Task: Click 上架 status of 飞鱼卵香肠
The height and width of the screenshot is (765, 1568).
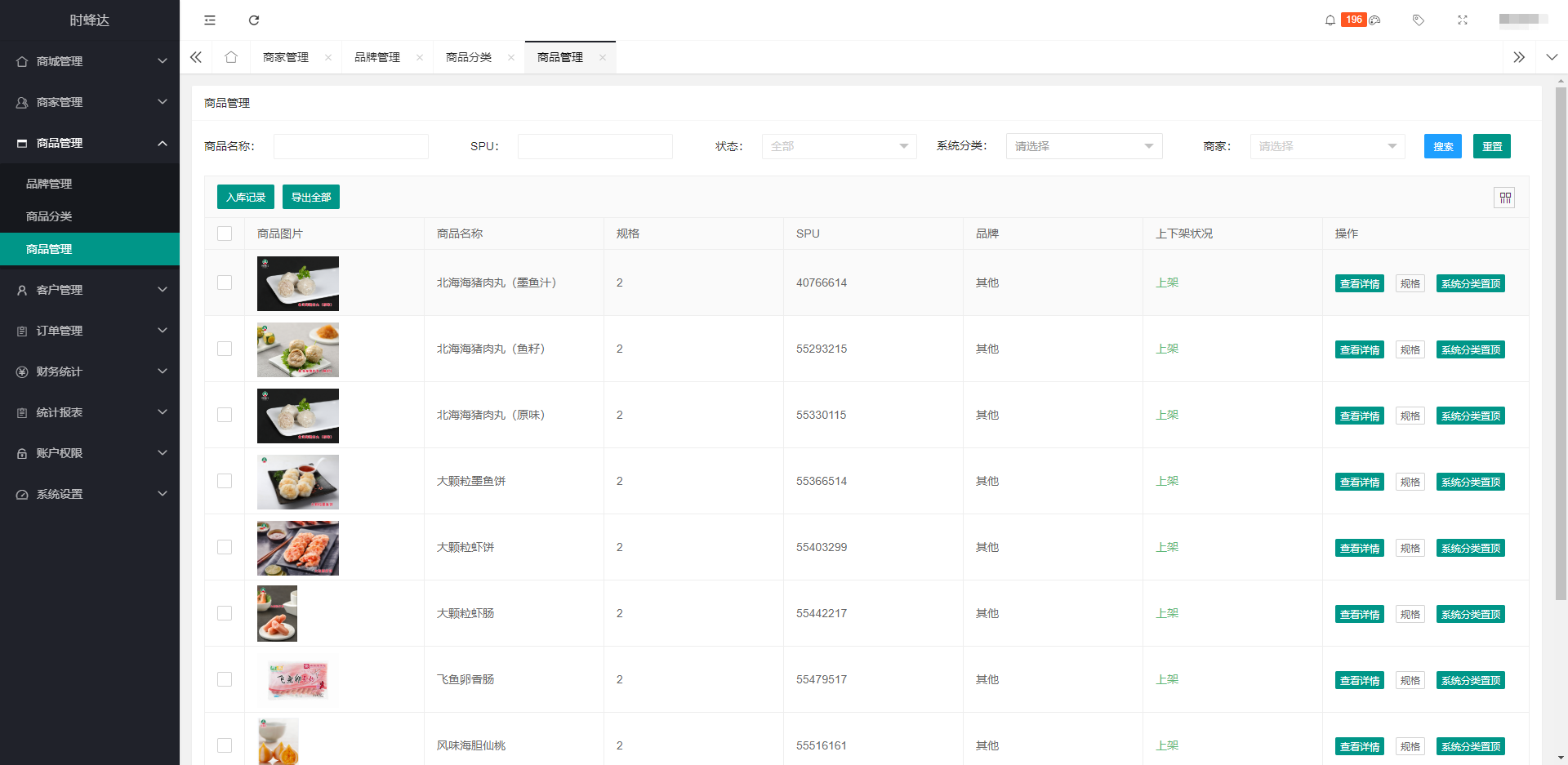Action: 1167,679
